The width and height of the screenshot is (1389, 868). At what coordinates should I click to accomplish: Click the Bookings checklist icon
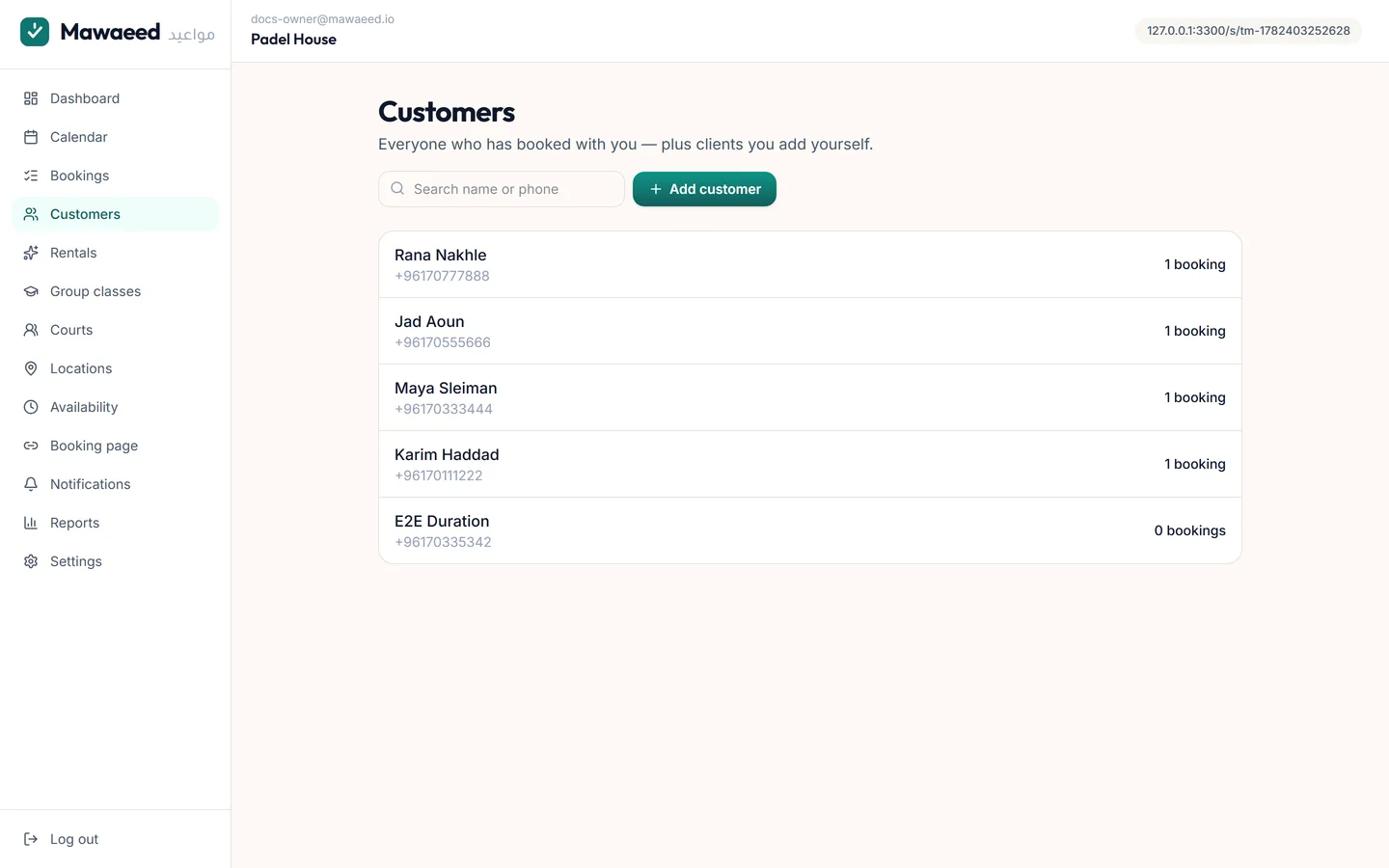click(31, 176)
